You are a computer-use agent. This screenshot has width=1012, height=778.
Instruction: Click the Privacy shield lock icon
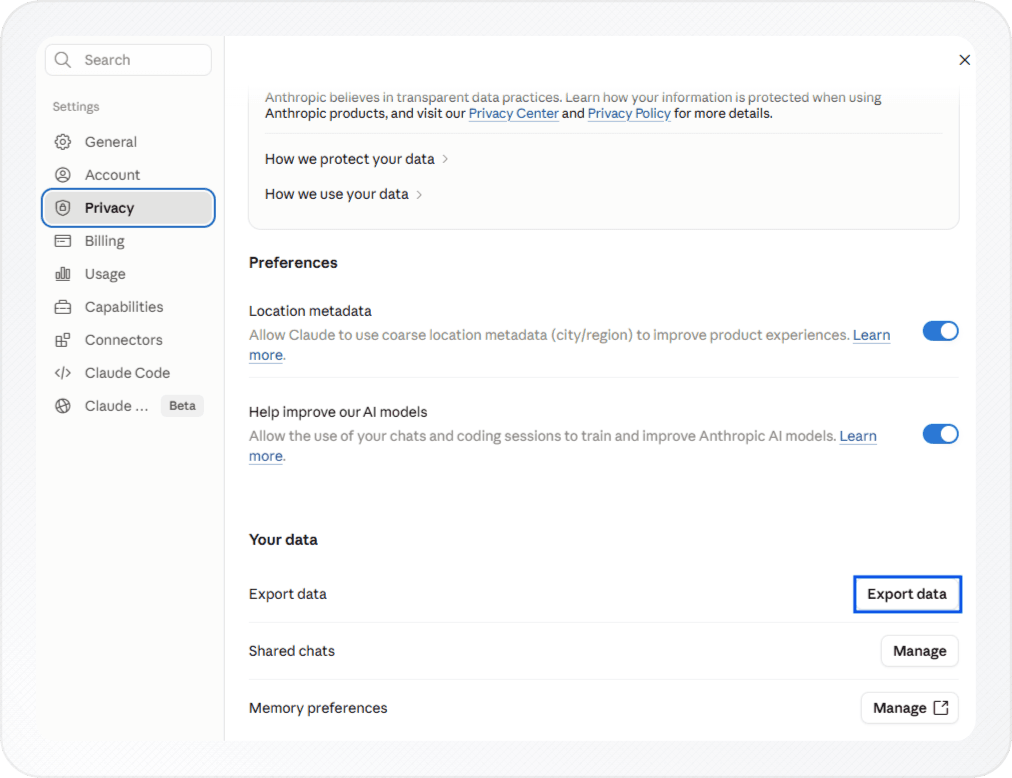click(x=63, y=208)
